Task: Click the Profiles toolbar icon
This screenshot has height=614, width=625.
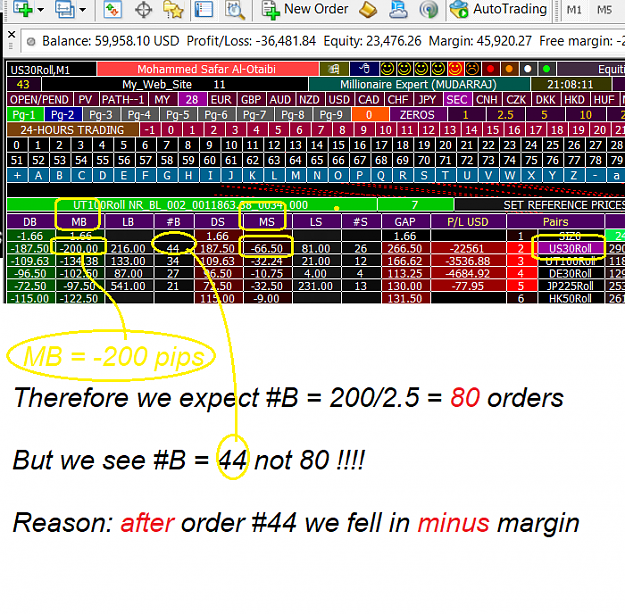Action: click(65, 9)
